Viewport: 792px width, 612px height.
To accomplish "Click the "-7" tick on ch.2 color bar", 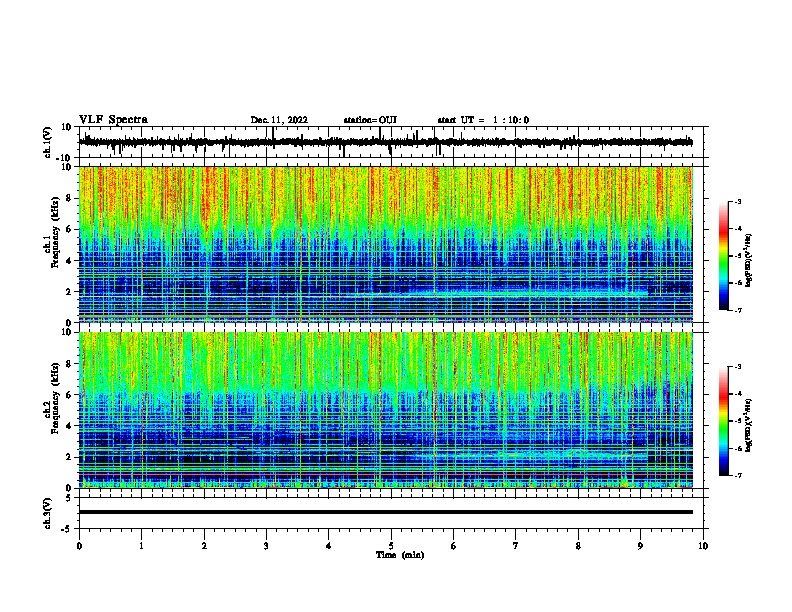I will (737, 475).
